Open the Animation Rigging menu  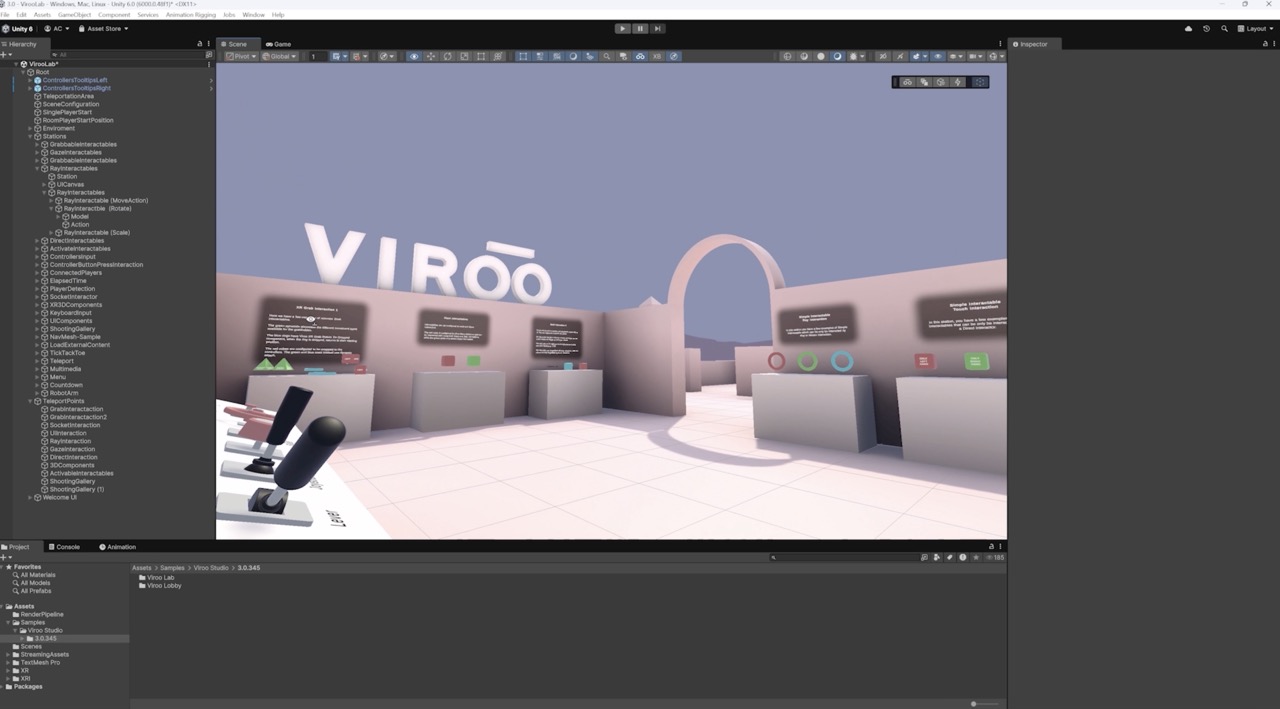point(189,15)
